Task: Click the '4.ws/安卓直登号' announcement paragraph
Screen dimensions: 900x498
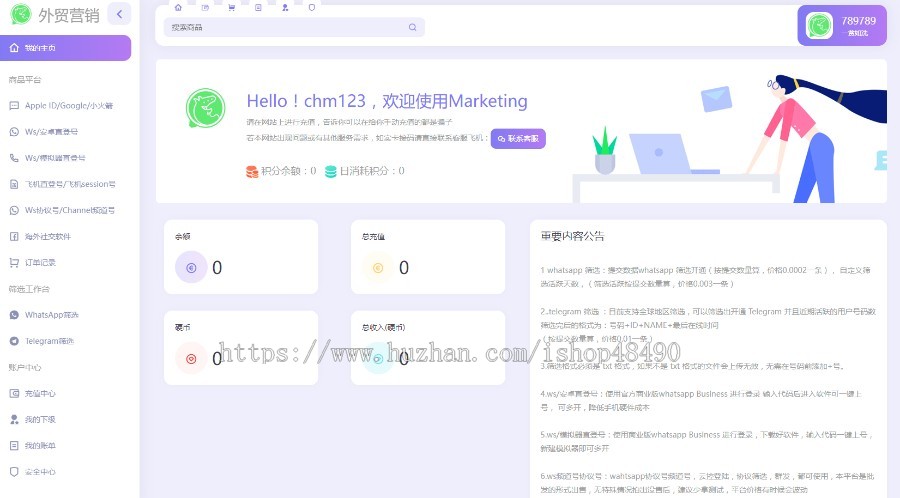Action: coord(701,400)
